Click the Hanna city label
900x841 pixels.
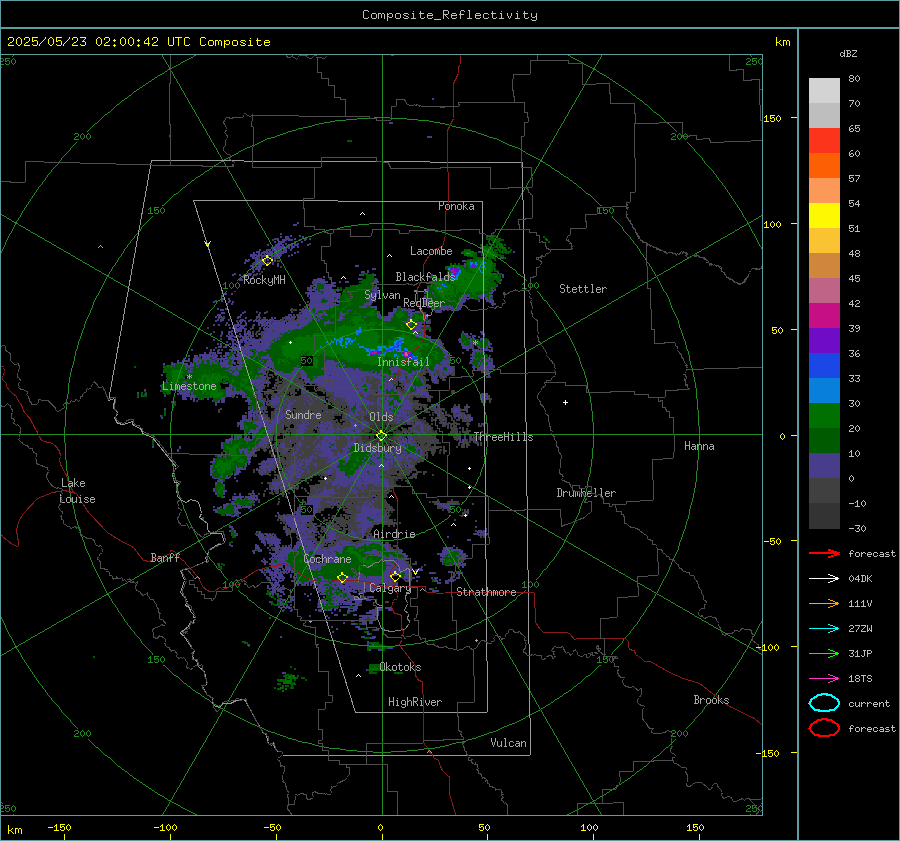pyautogui.click(x=699, y=446)
